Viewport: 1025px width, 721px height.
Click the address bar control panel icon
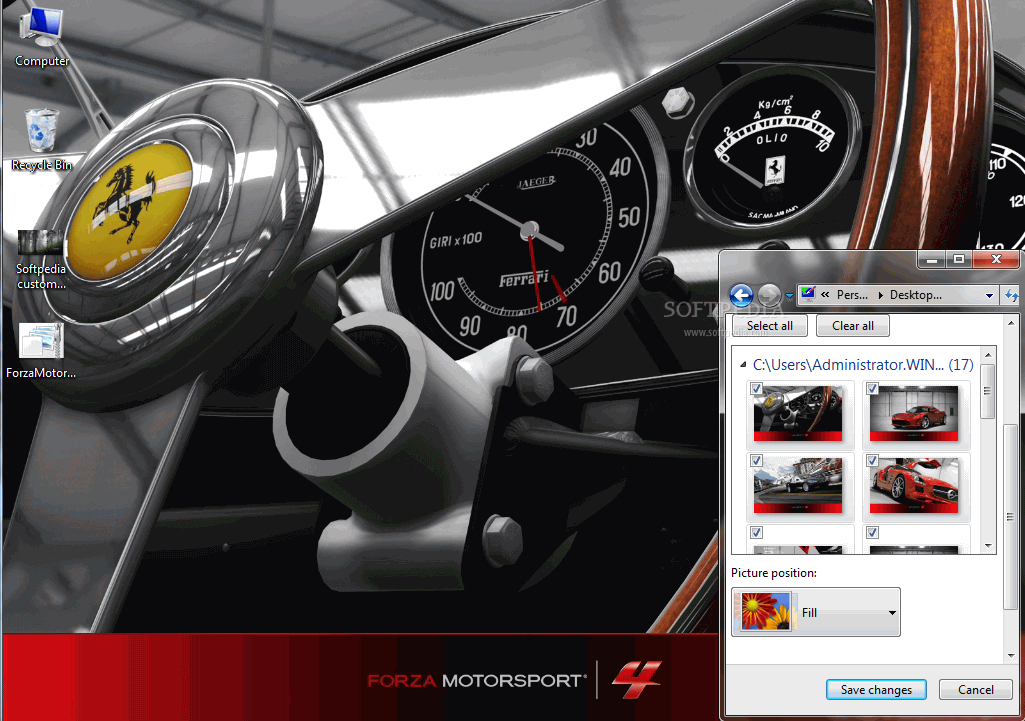(808, 294)
